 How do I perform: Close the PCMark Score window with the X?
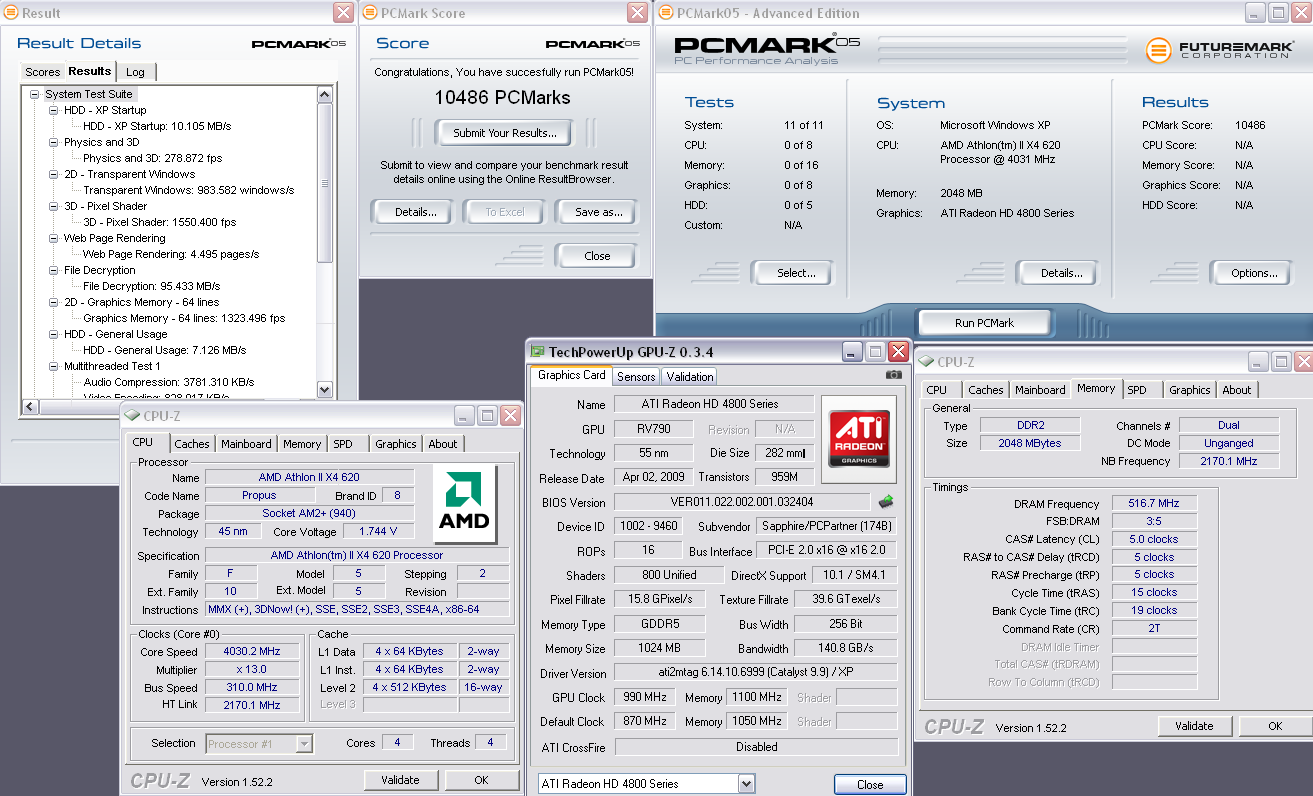click(638, 12)
